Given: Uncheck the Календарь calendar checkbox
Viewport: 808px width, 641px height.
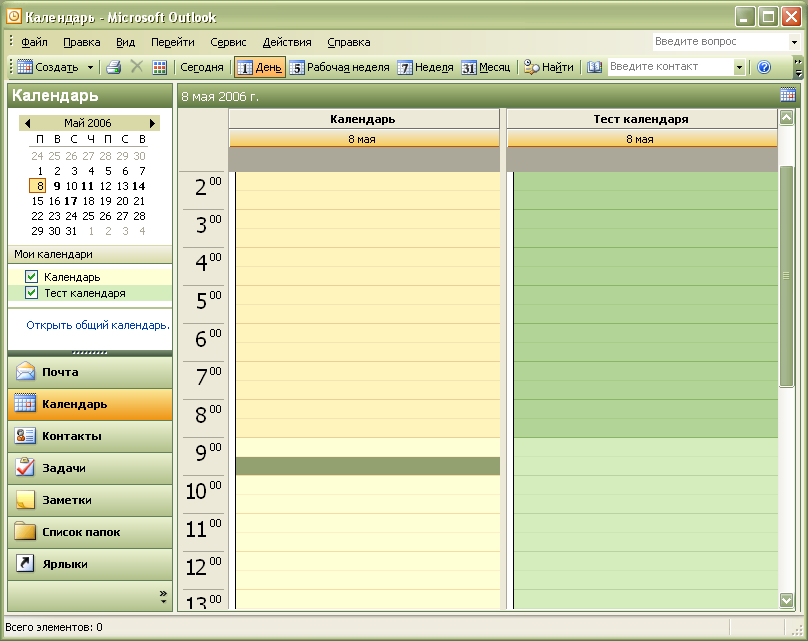Looking at the screenshot, I should (x=31, y=277).
